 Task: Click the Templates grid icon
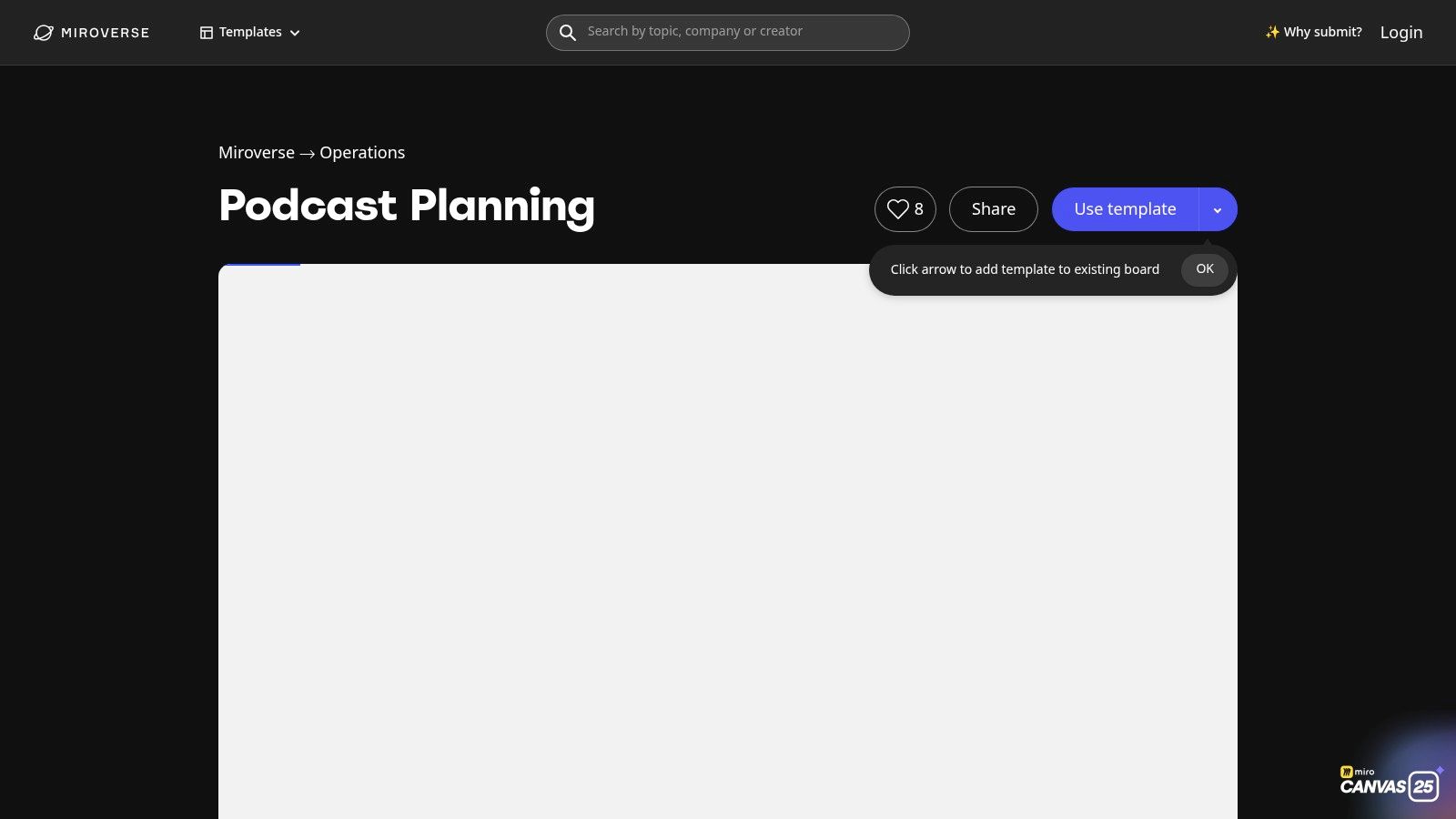(207, 33)
